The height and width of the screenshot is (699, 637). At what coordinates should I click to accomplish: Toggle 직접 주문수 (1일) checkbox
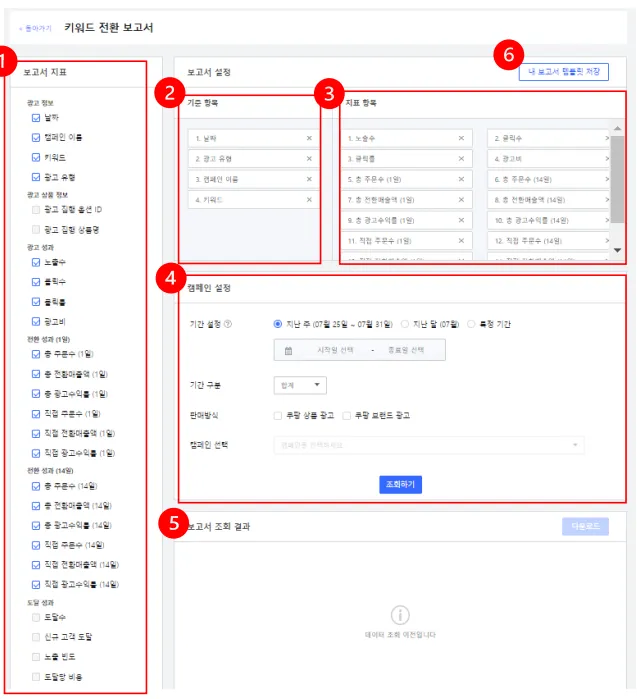36,414
